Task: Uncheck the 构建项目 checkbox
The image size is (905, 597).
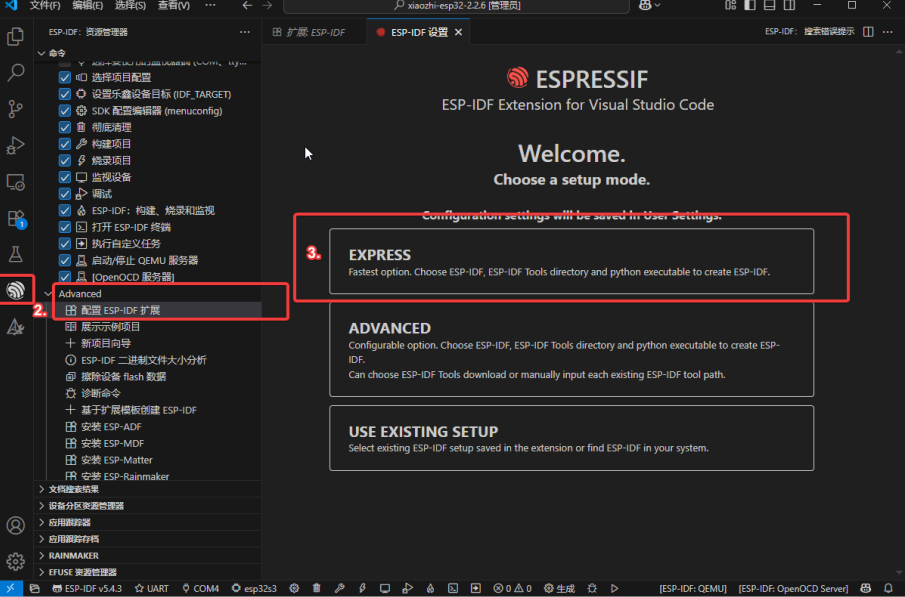Action: click(65, 144)
